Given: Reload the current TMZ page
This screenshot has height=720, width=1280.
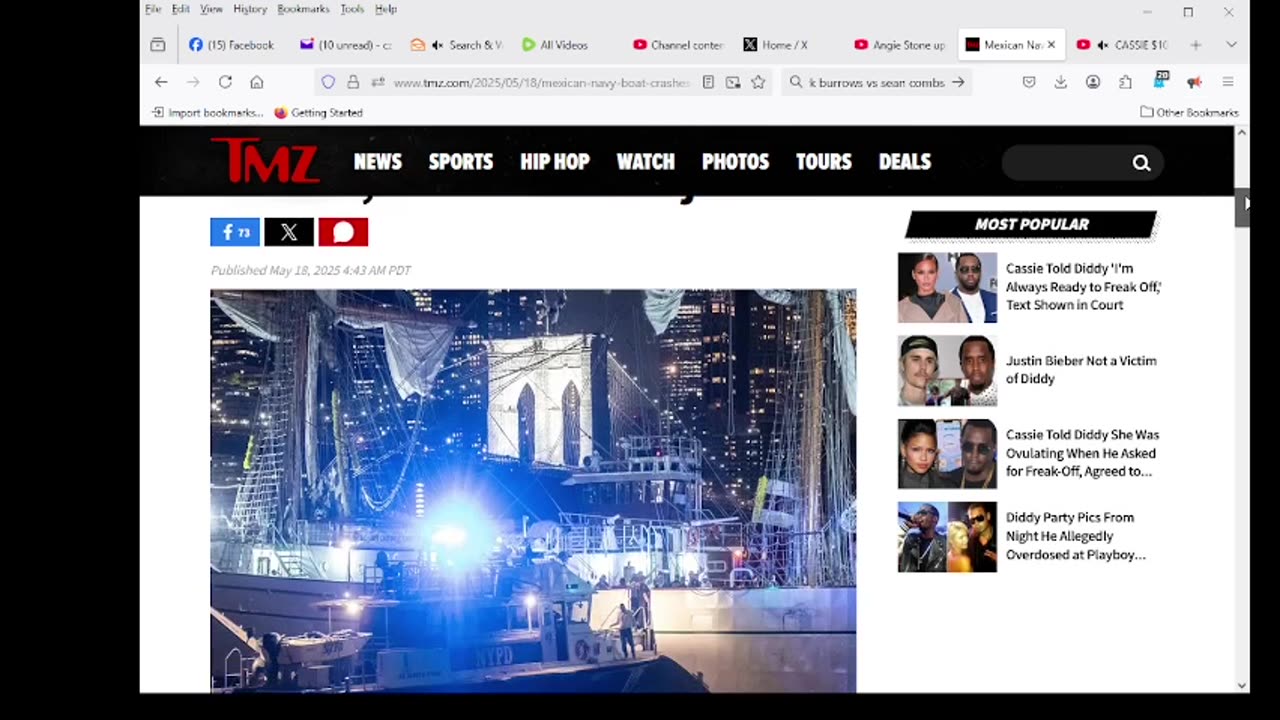Looking at the screenshot, I should [x=225, y=82].
